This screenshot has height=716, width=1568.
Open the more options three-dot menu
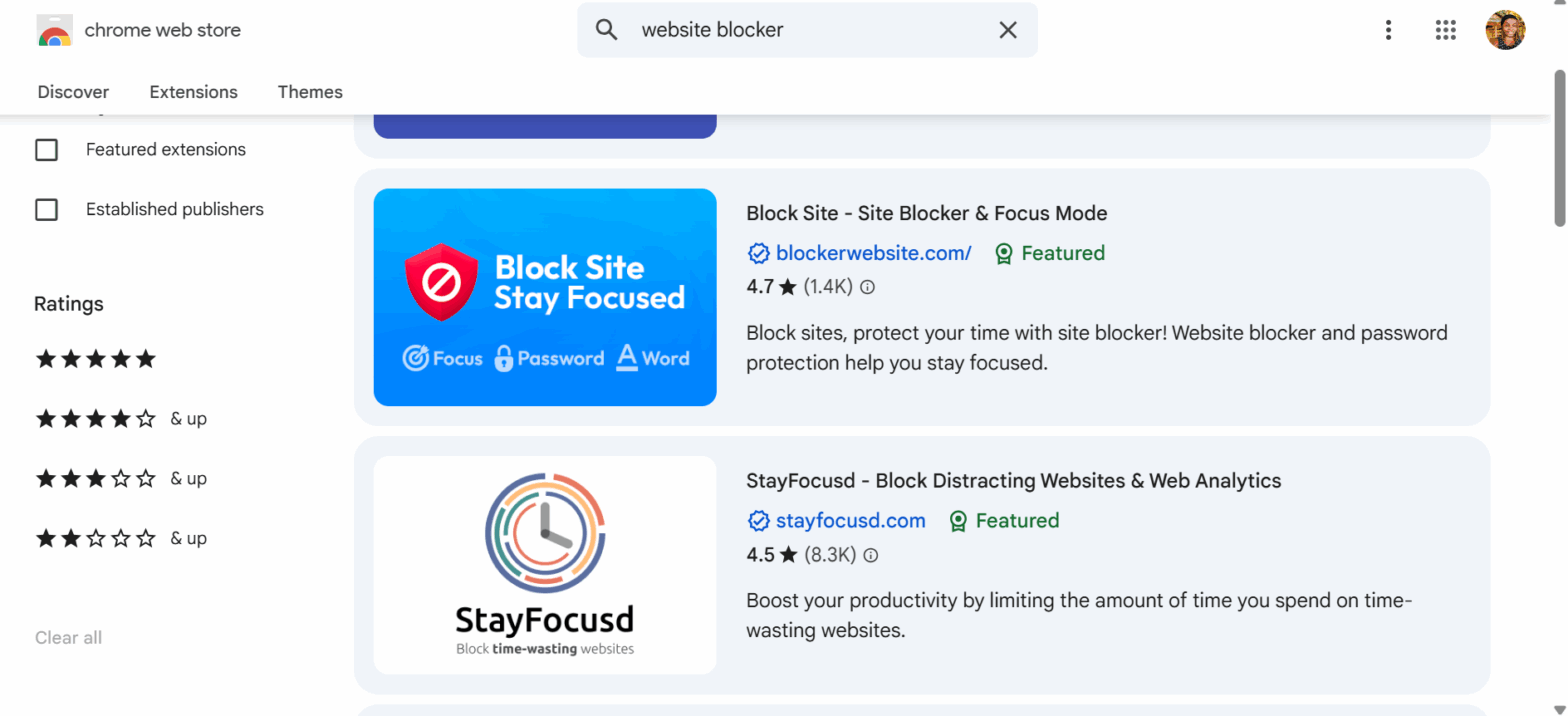1389,30
